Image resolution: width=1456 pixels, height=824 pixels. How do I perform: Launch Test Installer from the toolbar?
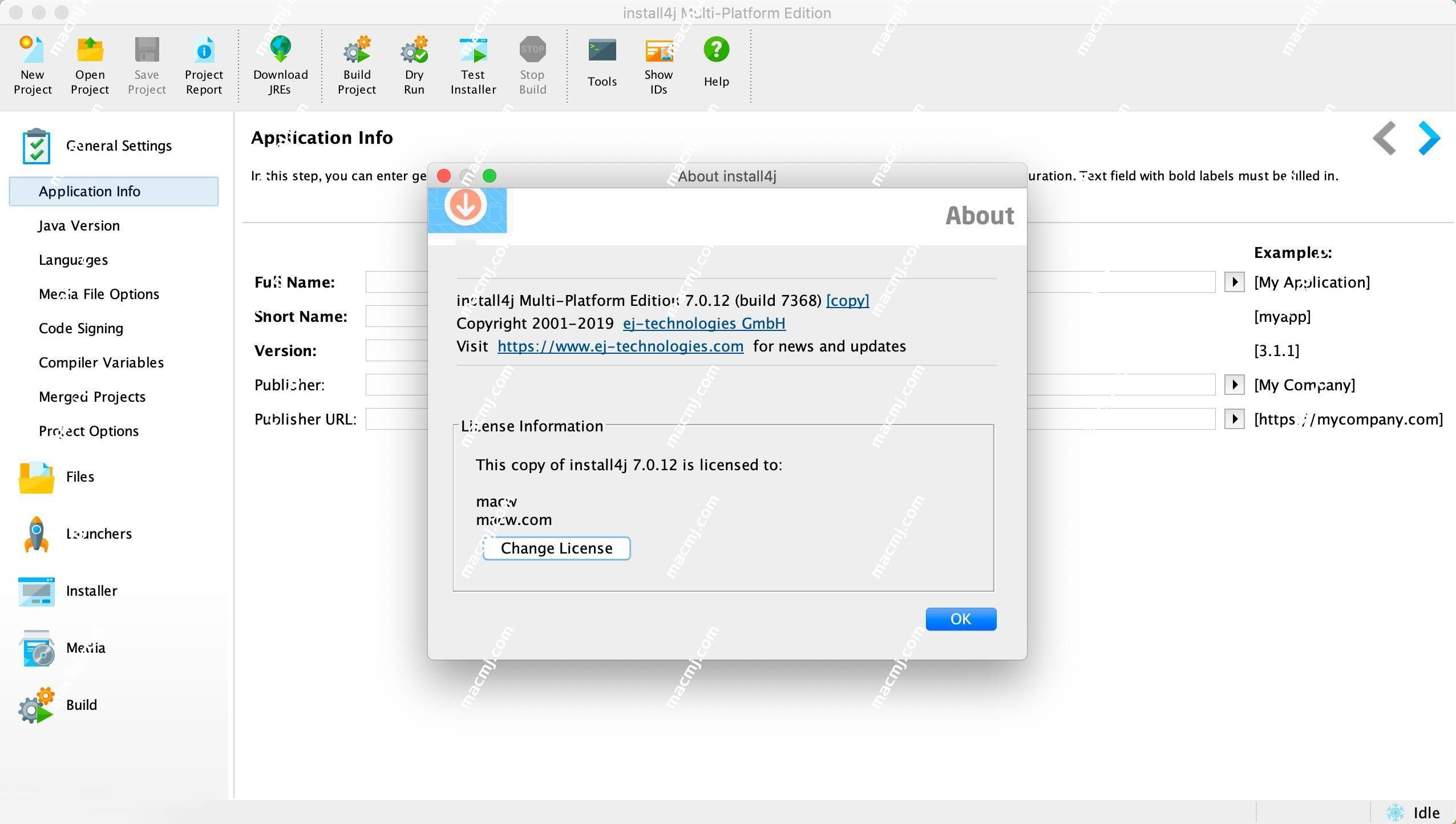[x=473, y=50]
